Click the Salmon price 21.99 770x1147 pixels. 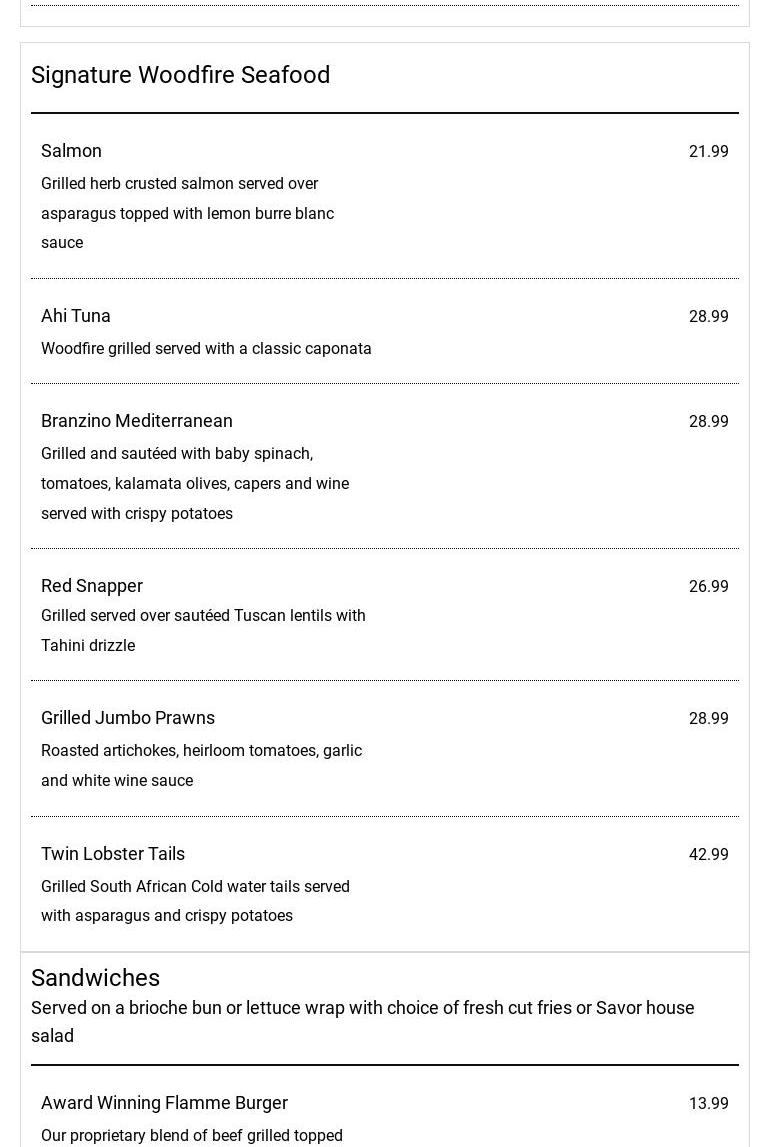click(x=708, y=152)
